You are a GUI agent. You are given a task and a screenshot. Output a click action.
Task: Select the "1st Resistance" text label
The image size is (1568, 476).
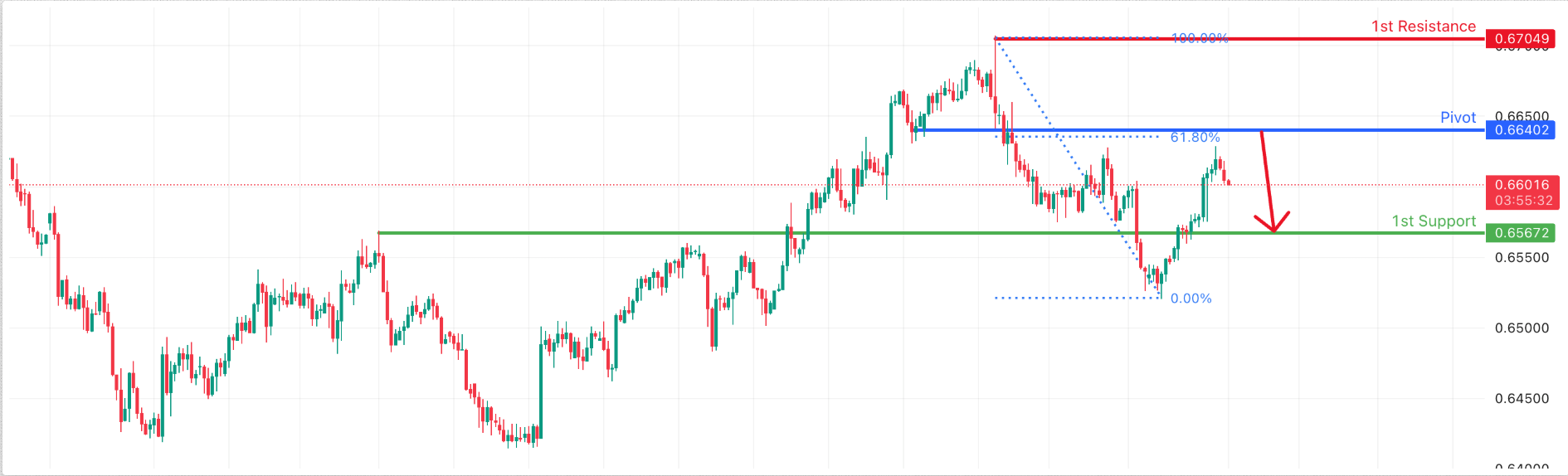(x=1423, y=27)
